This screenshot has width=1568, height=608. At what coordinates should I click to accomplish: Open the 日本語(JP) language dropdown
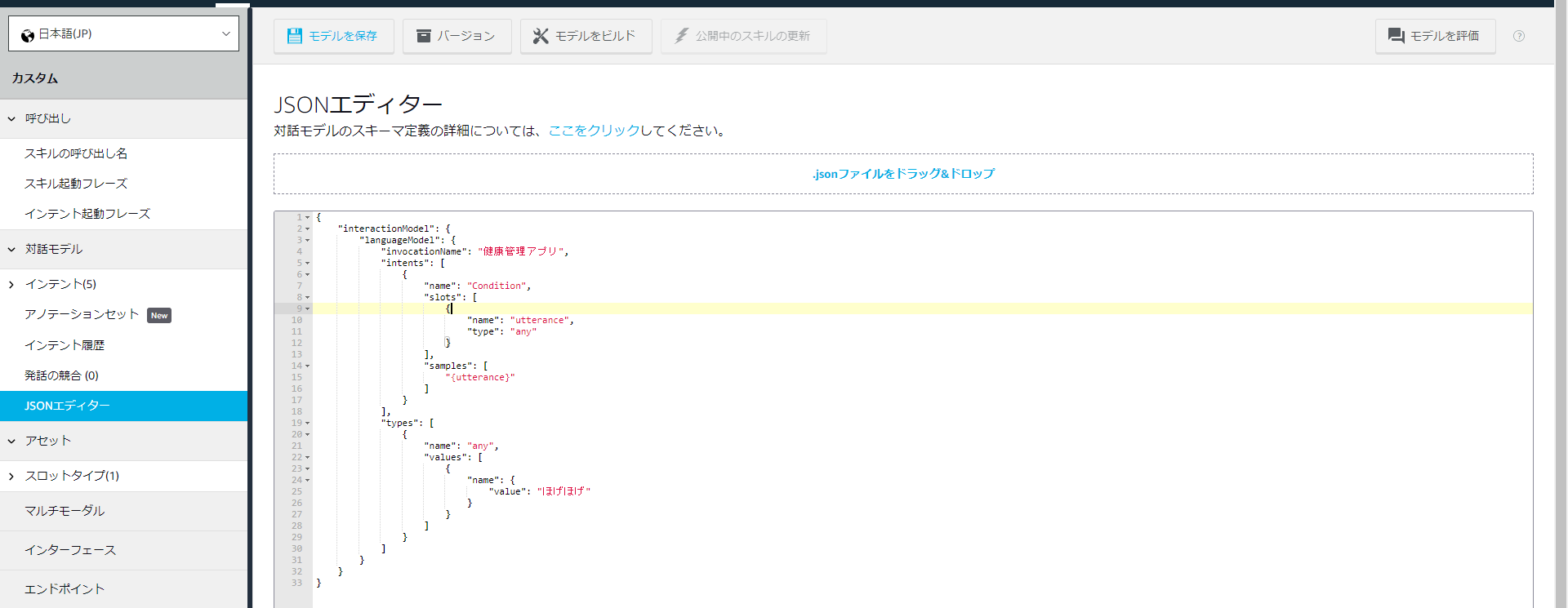123,33
